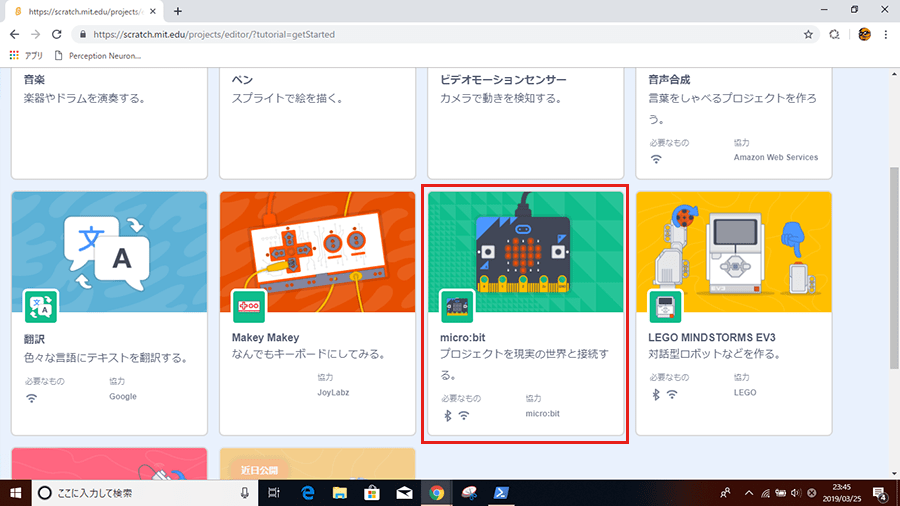The image size is (900, 506).
Task: Click the Wi-Fi icon on Translate card
Action: (x=32, y=398)
